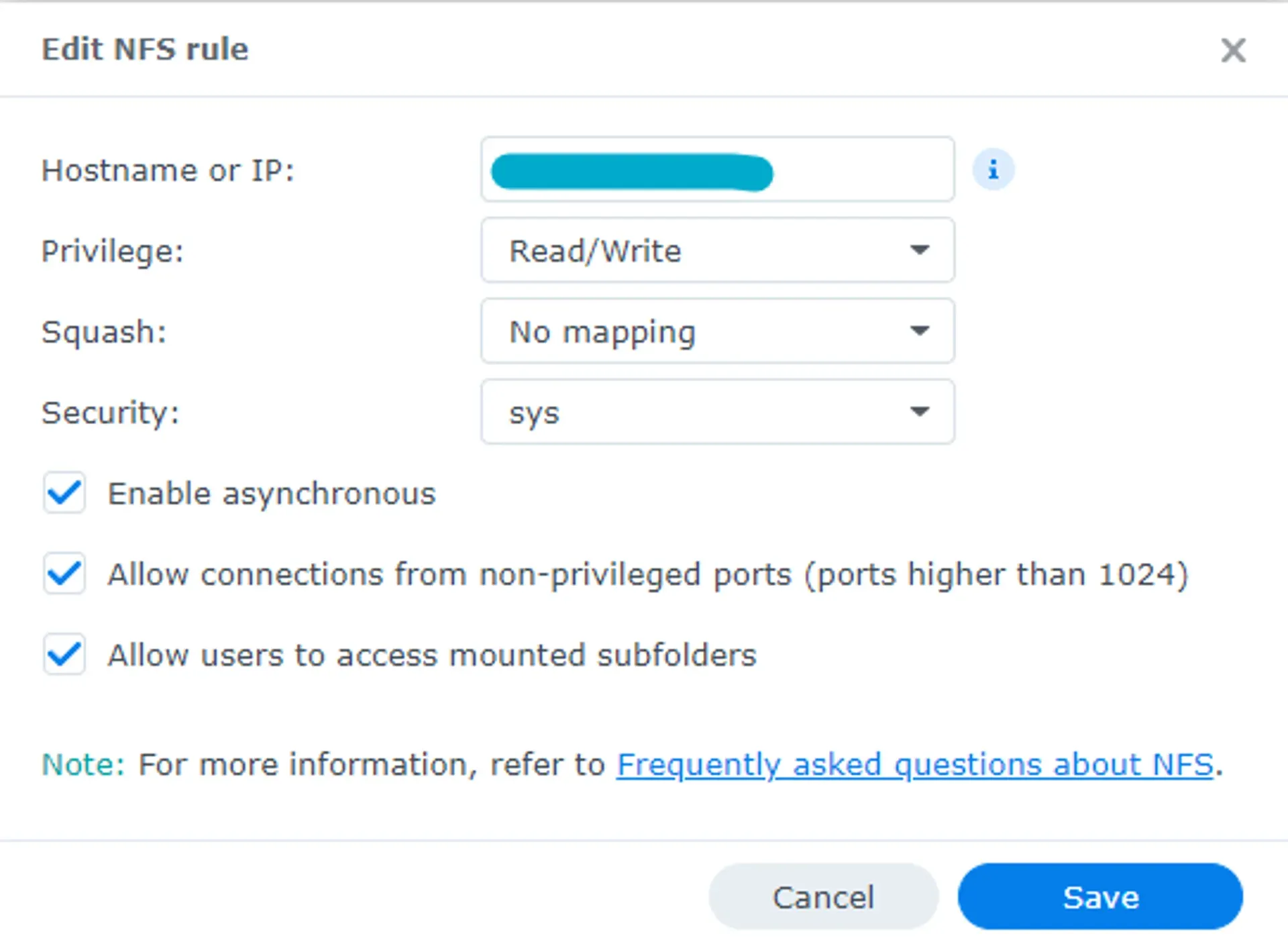The width and height of the screenshot is (1288, 946).
Task: Click the Squash dropdown arrow
Action: [x=920, y=331]
